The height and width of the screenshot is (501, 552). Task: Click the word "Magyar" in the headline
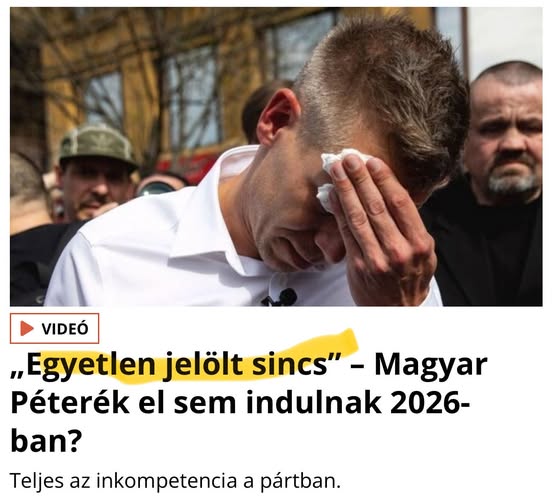coord(431,365)
